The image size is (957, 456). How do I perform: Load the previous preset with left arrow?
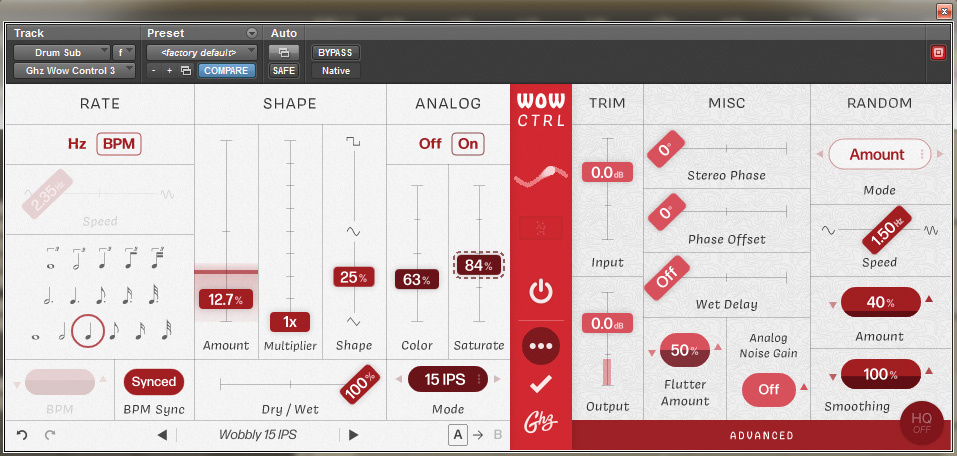coord(162,435)
